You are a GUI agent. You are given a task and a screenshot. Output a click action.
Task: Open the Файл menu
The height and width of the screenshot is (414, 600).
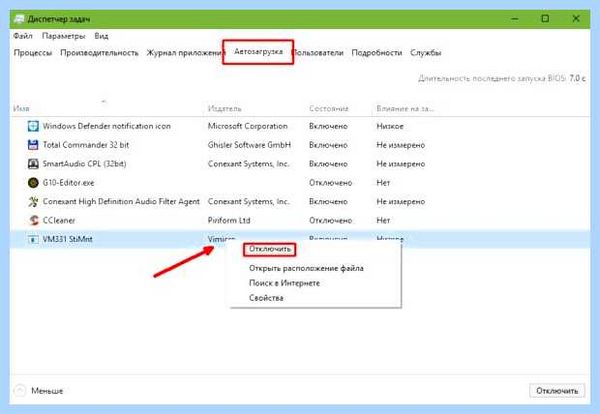(x=23, y=36)
